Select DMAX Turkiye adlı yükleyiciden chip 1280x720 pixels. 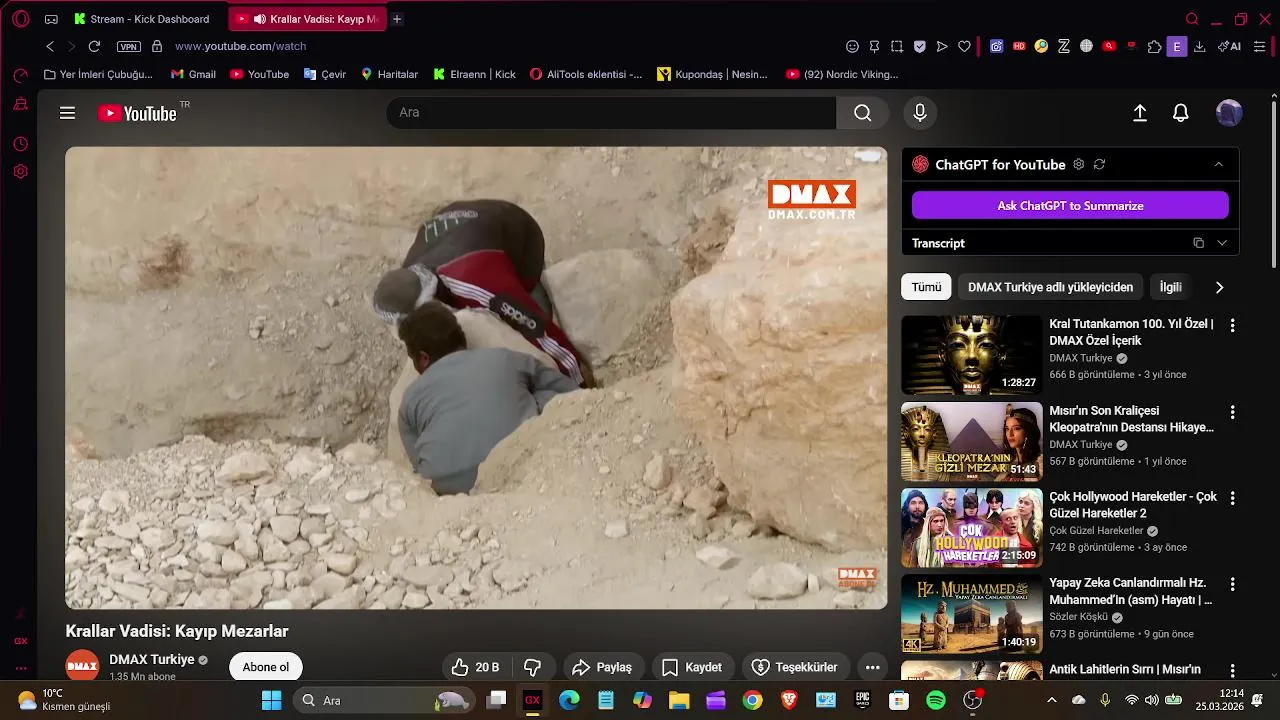[x=1050, y=287]
